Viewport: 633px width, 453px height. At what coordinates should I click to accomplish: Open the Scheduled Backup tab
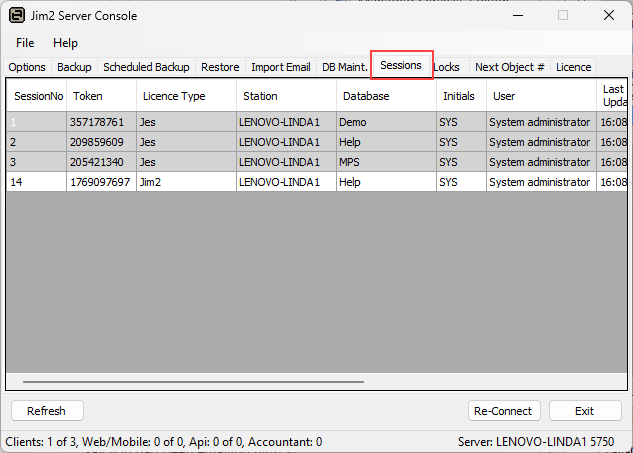[146, 67]
